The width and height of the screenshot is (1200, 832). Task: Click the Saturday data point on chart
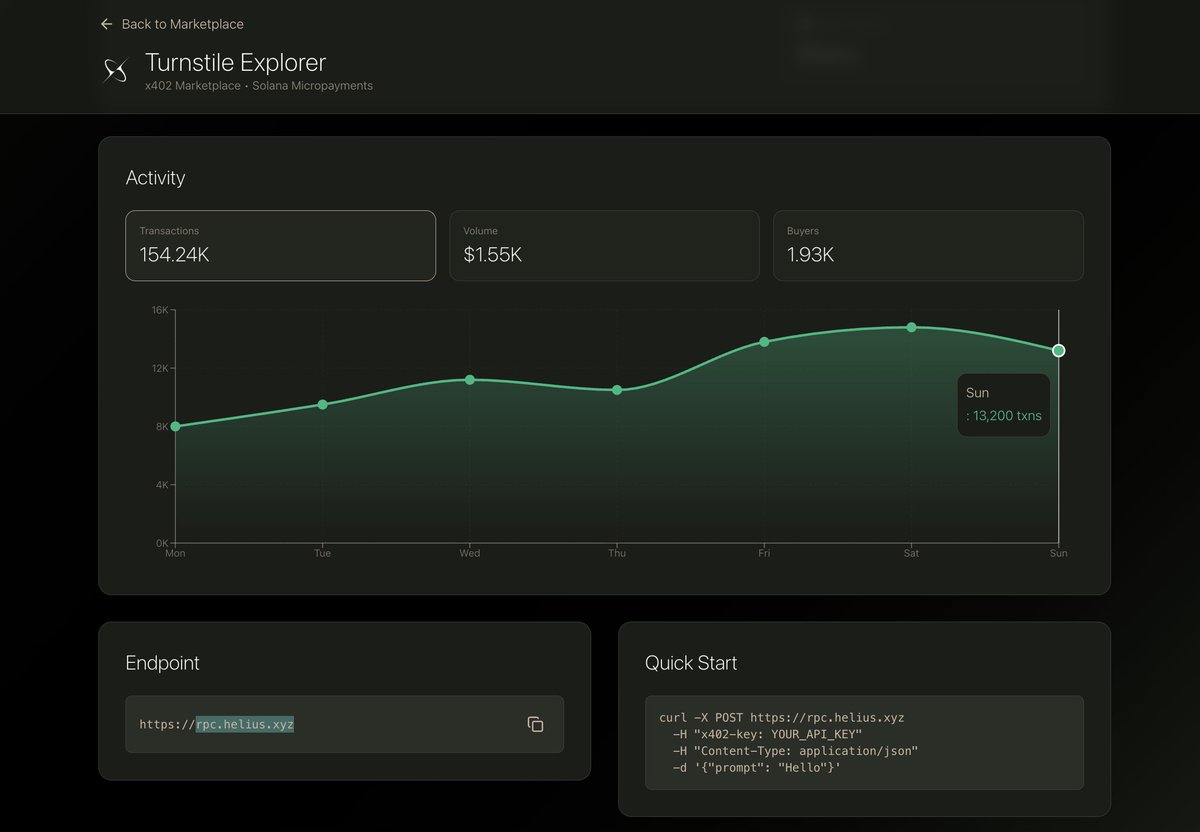coord(911,327)
